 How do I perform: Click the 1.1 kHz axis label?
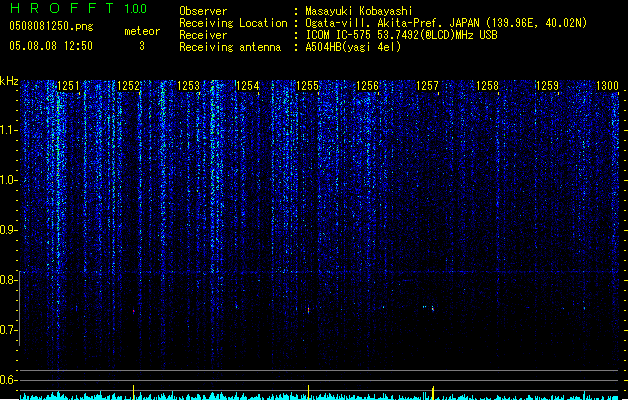click(8, 130)
